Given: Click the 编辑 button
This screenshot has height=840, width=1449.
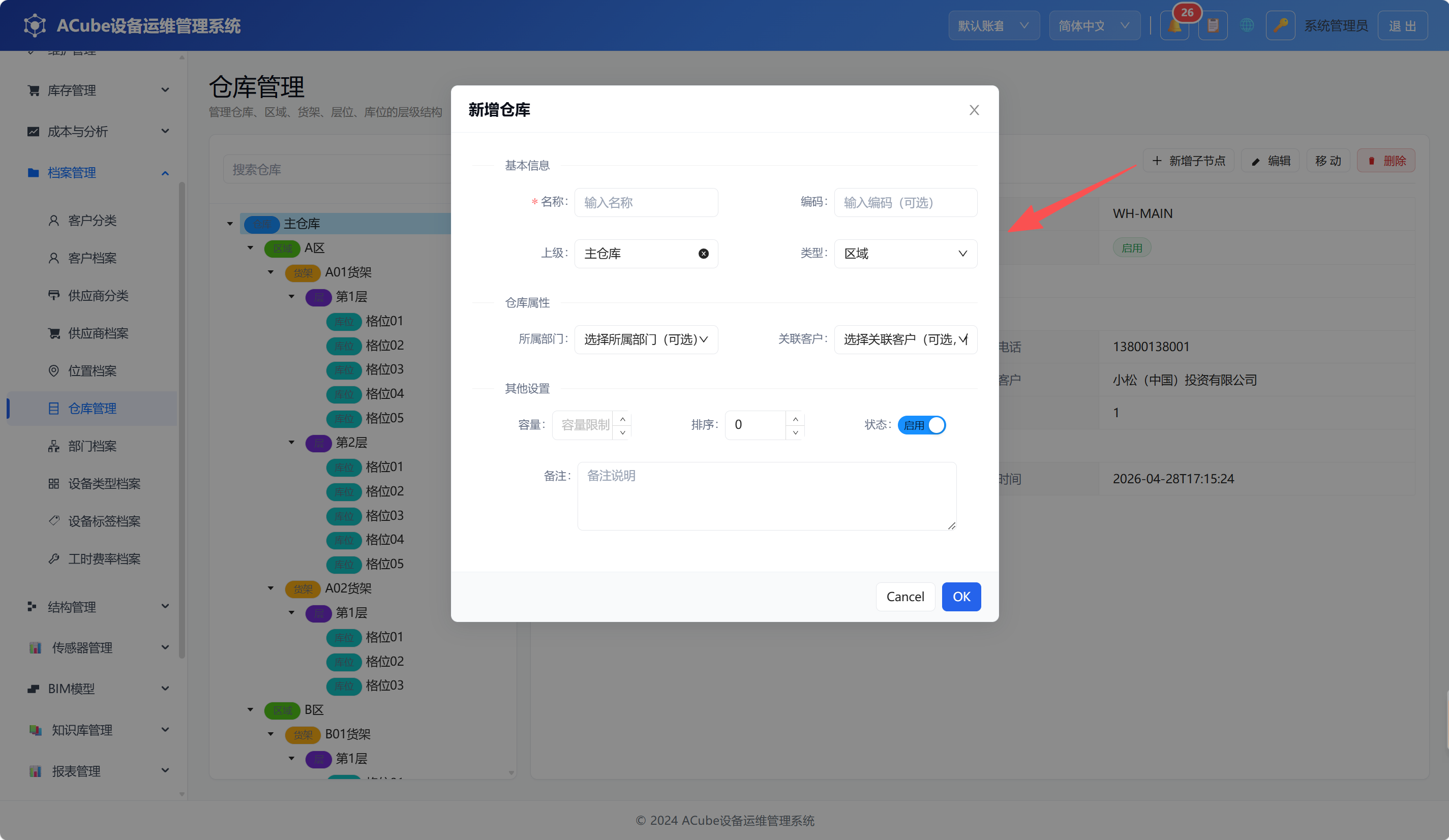Looking at the screenshot, I should click(x=1270, y=161).
